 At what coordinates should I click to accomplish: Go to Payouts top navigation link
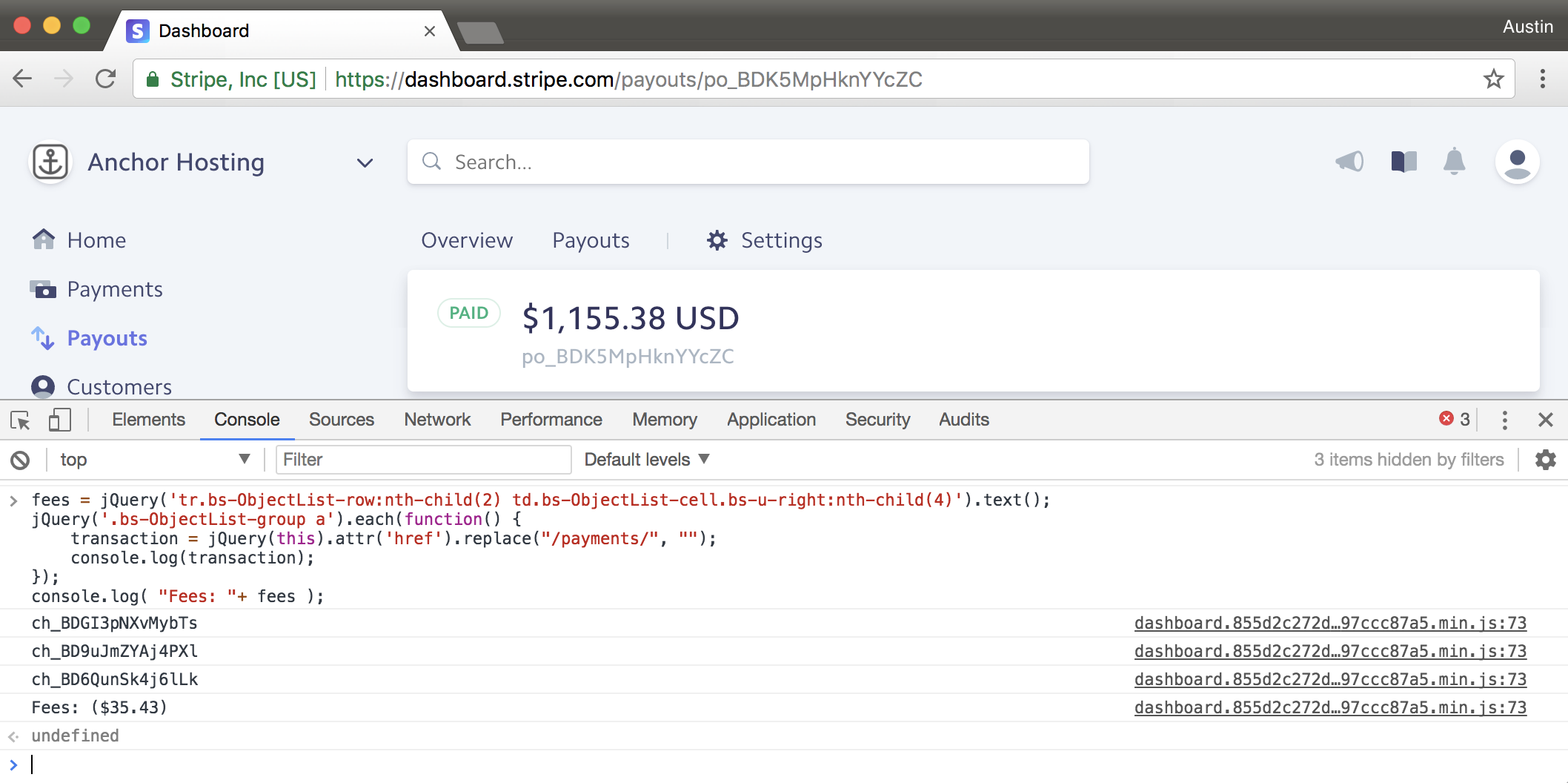[x=591, y=240]
